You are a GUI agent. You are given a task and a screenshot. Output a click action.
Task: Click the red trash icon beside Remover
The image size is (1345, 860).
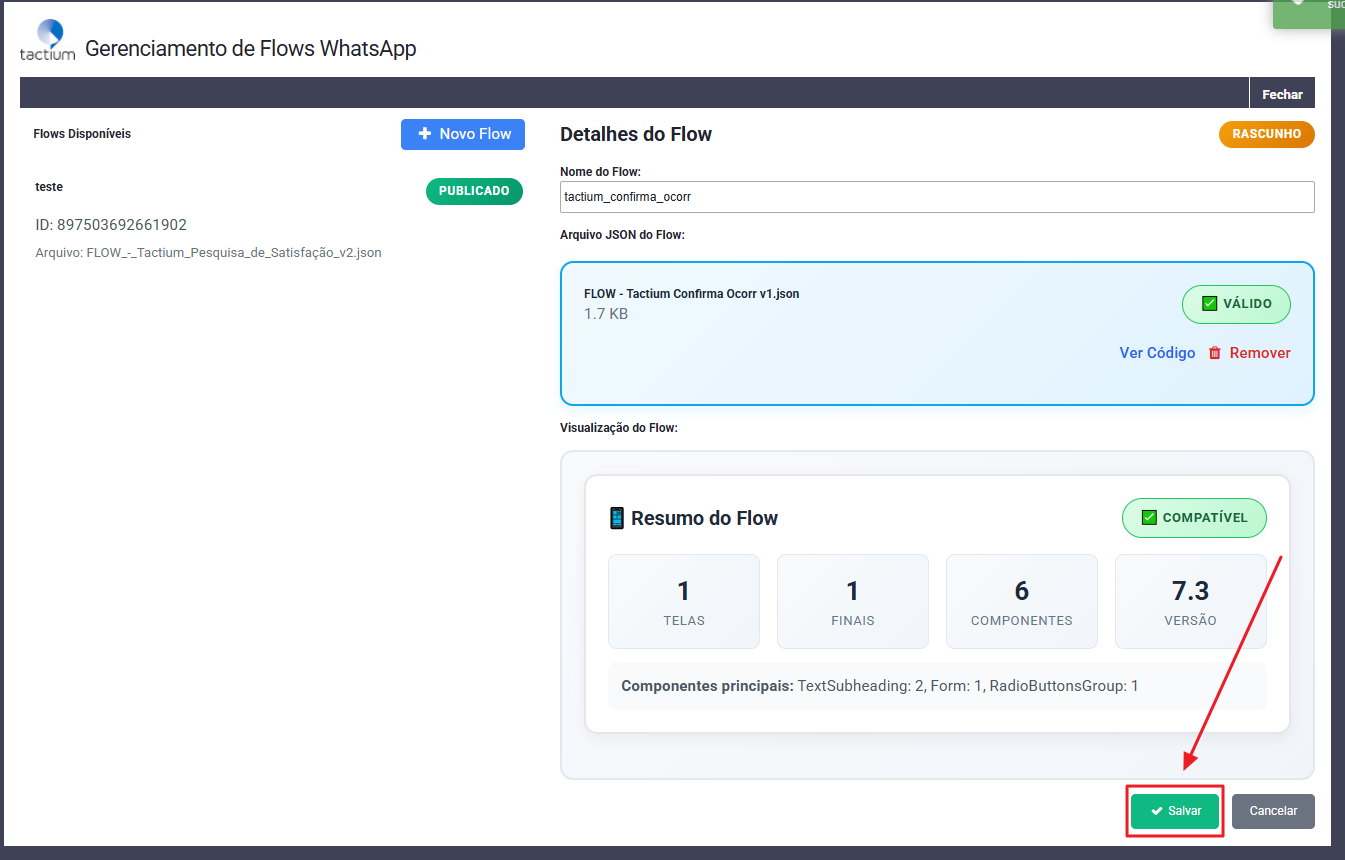point(1215,353)
